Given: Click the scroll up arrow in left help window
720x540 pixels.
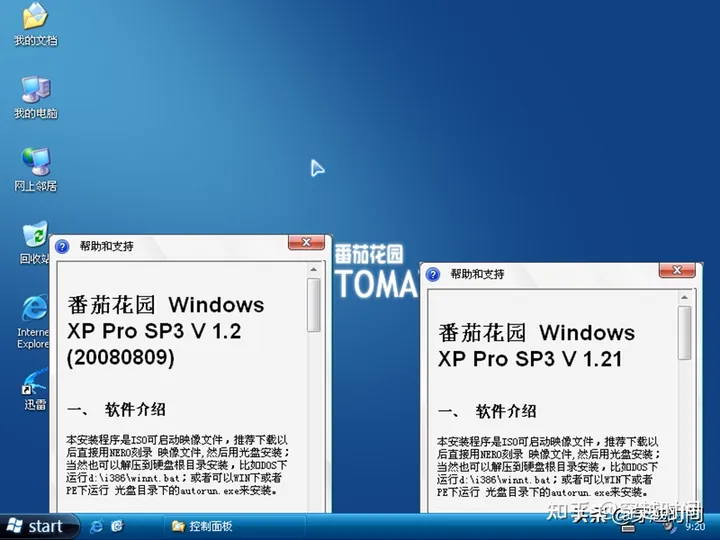Looking at the screenshot, I should (x=314, y=270).
